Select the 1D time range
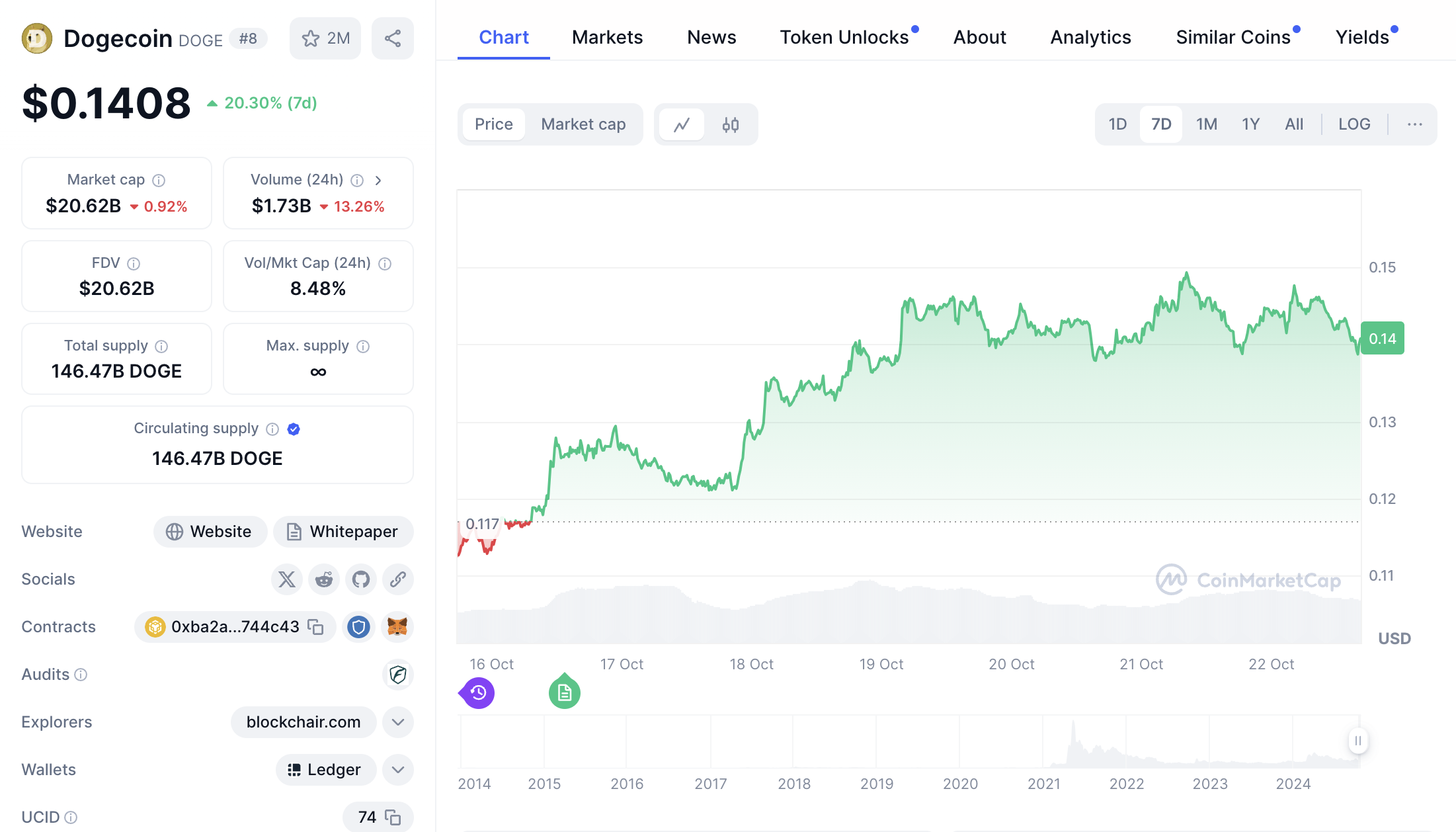Viewport: 1456px width, 832px height. [1117, 124]
